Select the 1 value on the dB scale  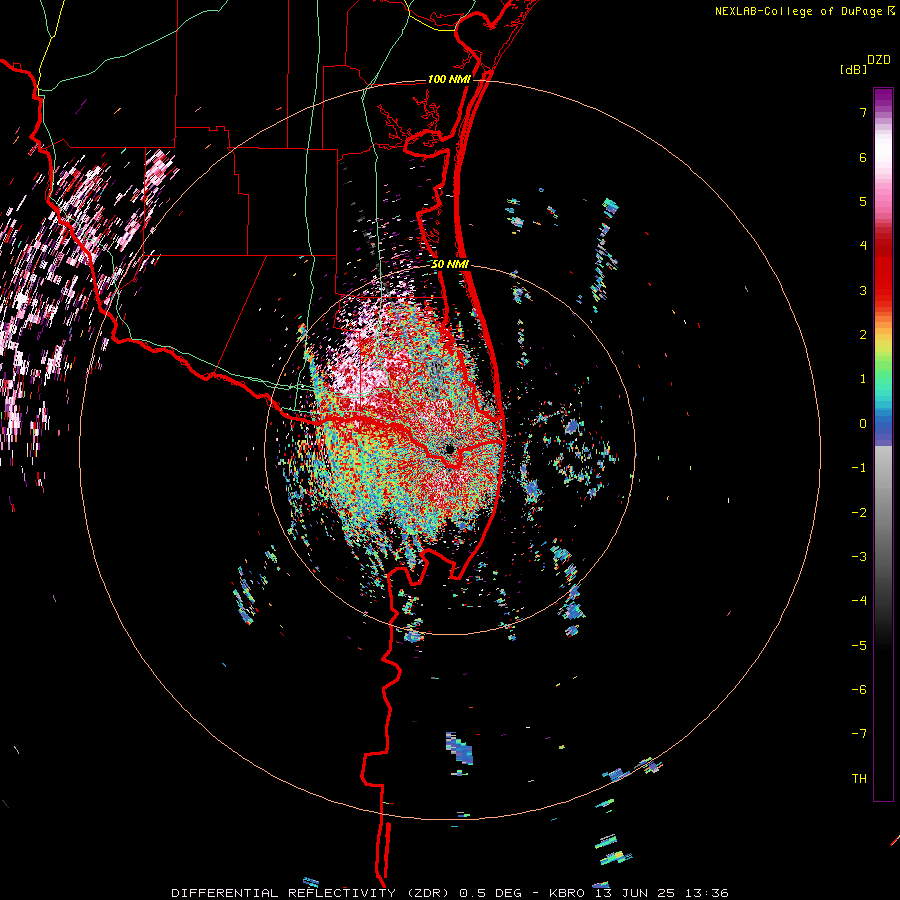tap(863, 379)
